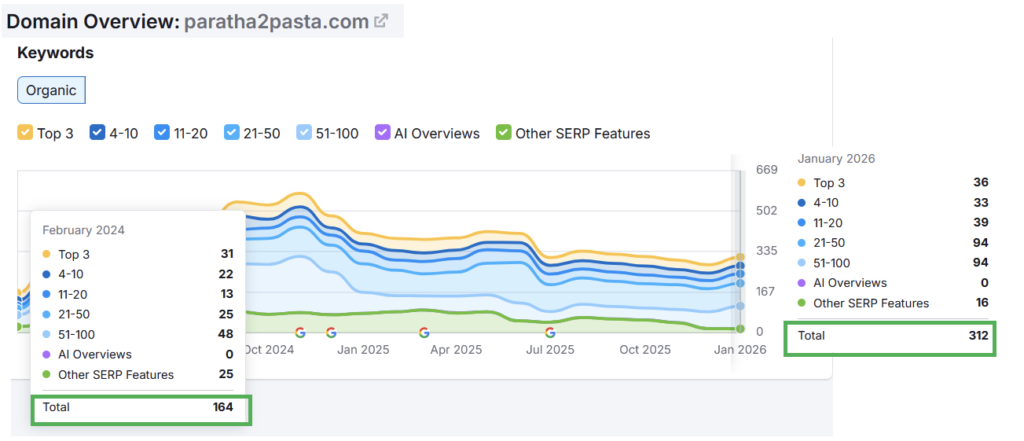
Task: Click the yellow Top 3 data point at Jan 2026
Action: [740, 258]
